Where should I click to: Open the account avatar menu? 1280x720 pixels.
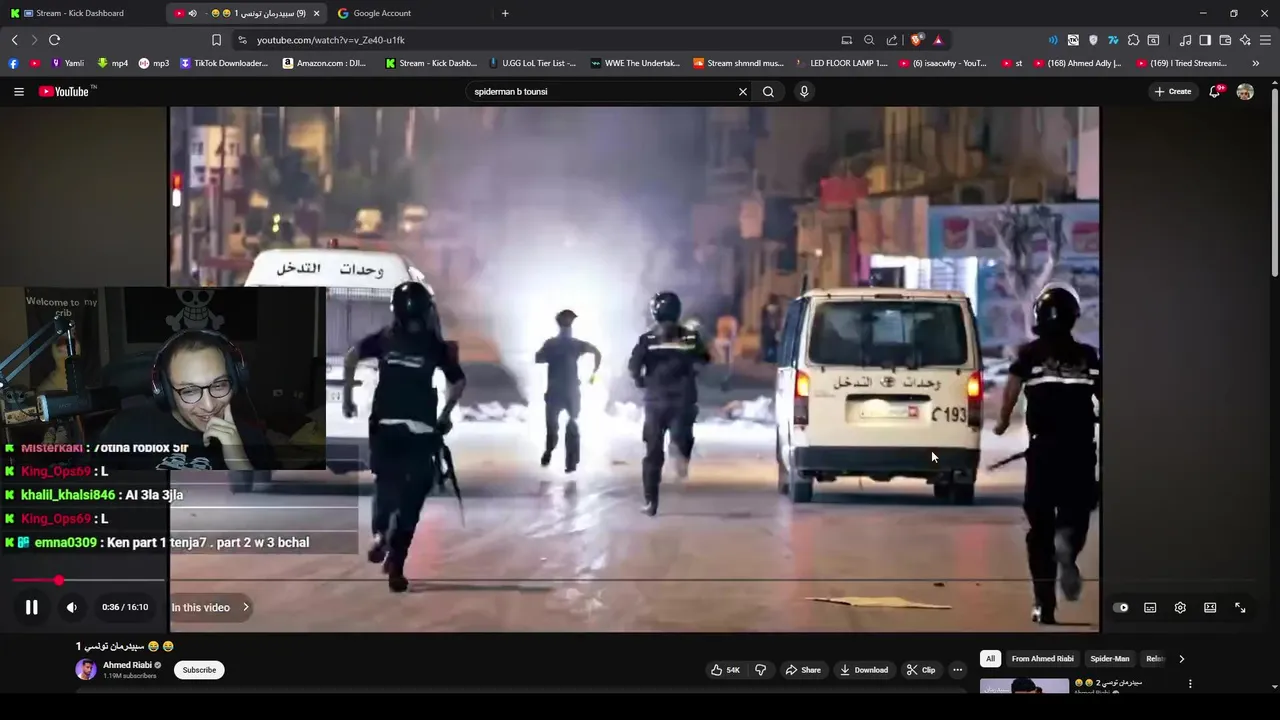(x=1245, y=91)
